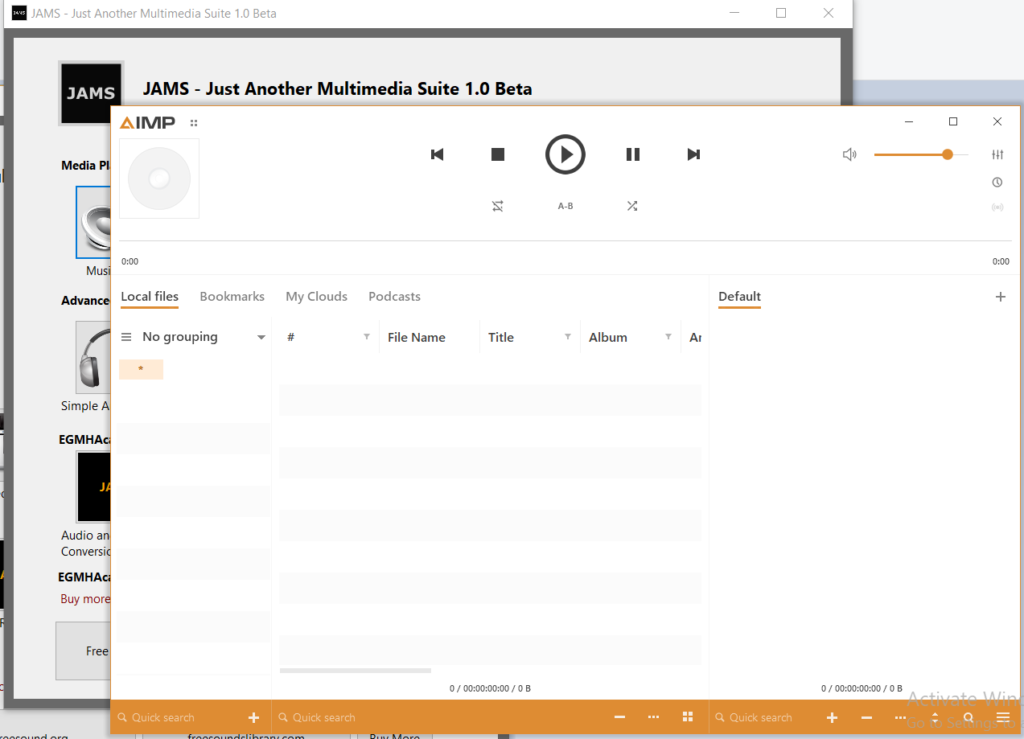Open library more options dots
The width and height of the screenshot is (1024, 739).
pyautogui.click(x=653, y=717)
